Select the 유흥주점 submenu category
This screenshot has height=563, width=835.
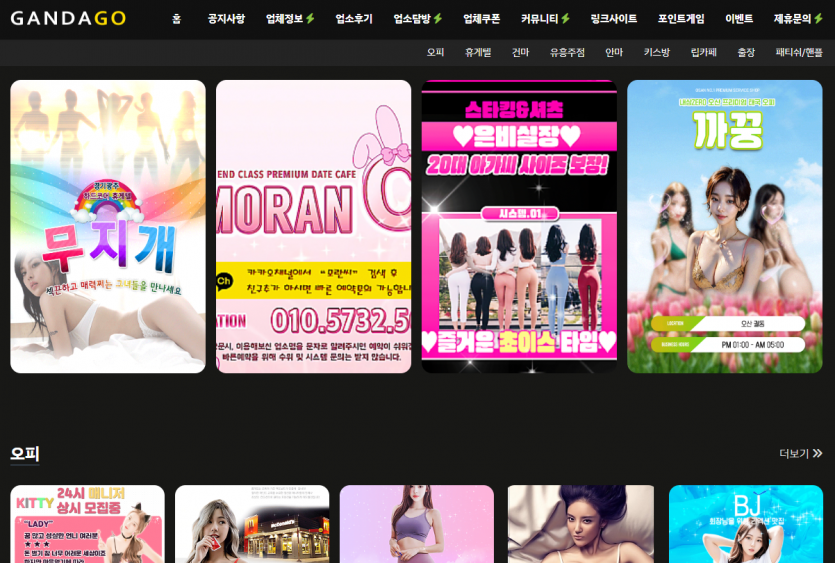click(567, 52)
